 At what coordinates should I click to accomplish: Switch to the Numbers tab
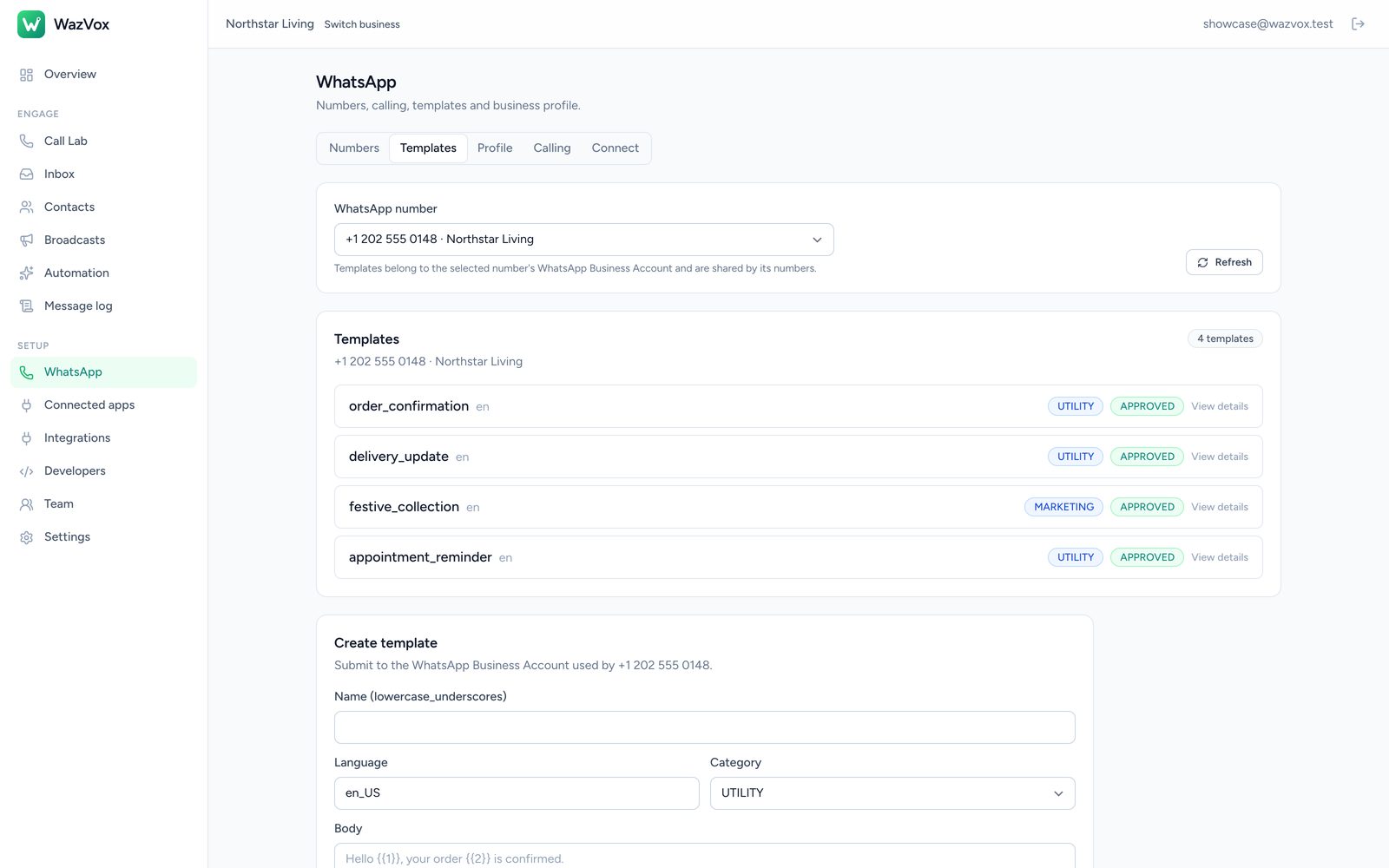pos(354,148)
